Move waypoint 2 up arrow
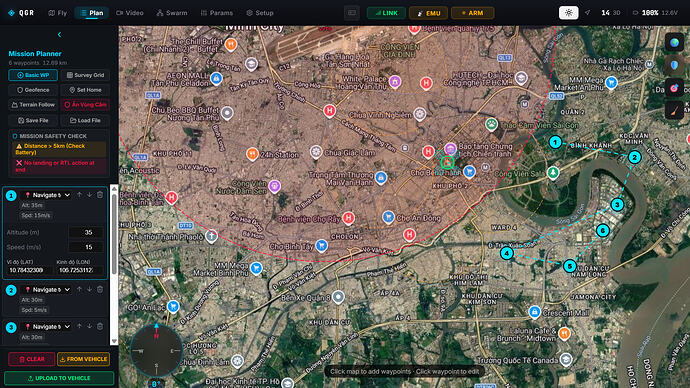This screenshot has height=388, width=690. tap(79, 289)
